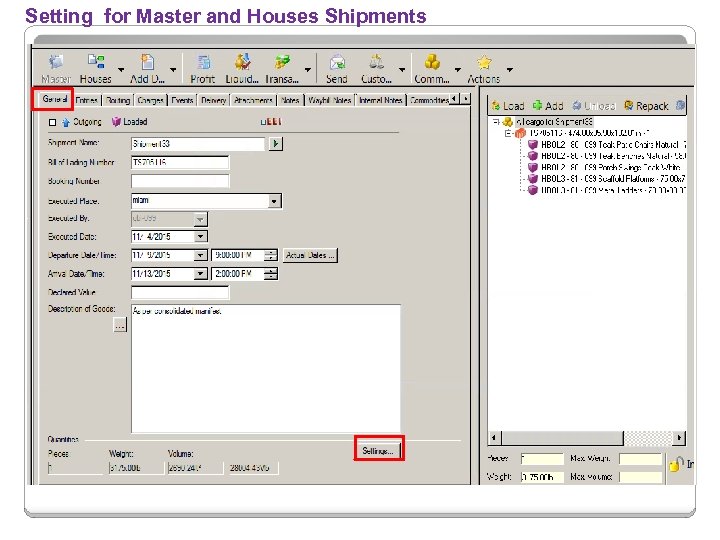Screen dimensions: 720x540
Task: Click the Description of Goods text area
Action: pos(266,368)
